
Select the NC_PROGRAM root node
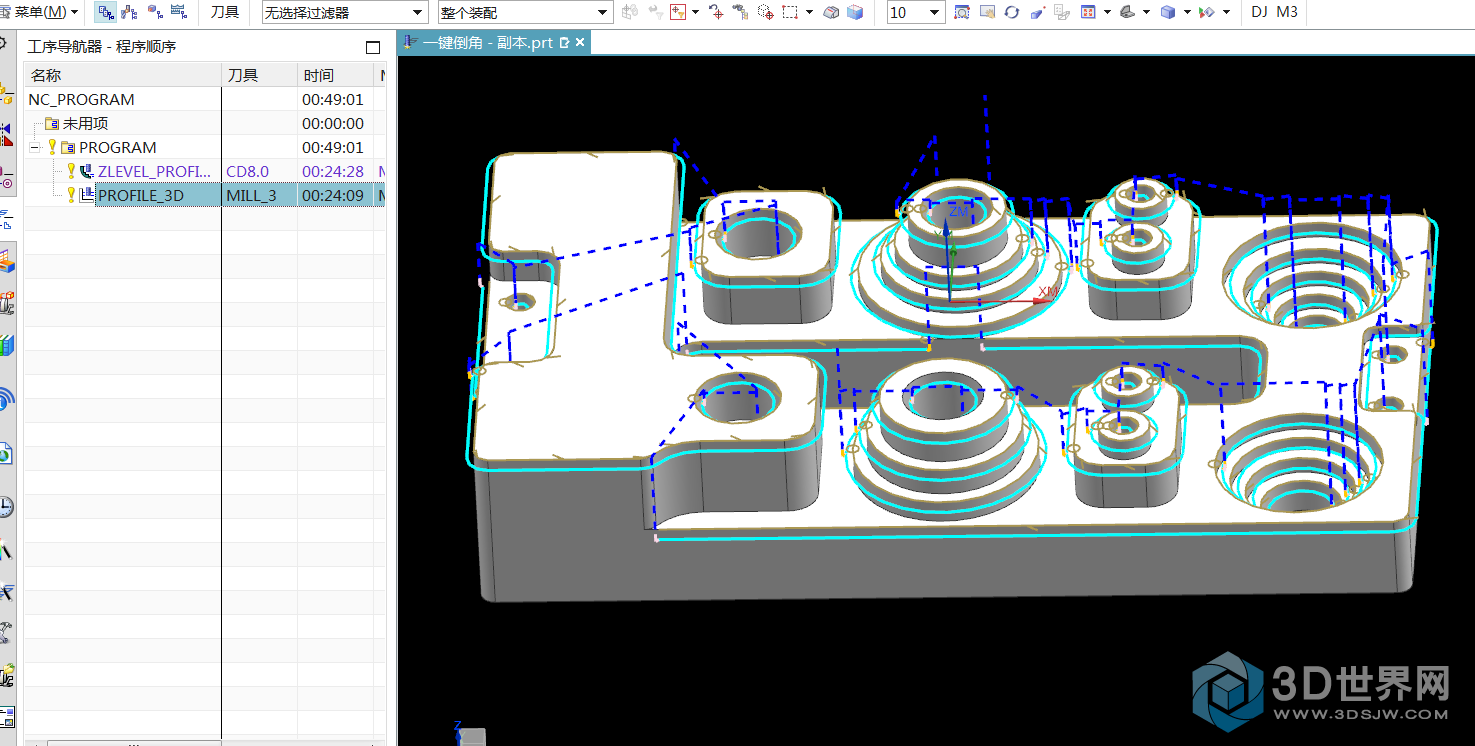(81, 99)
